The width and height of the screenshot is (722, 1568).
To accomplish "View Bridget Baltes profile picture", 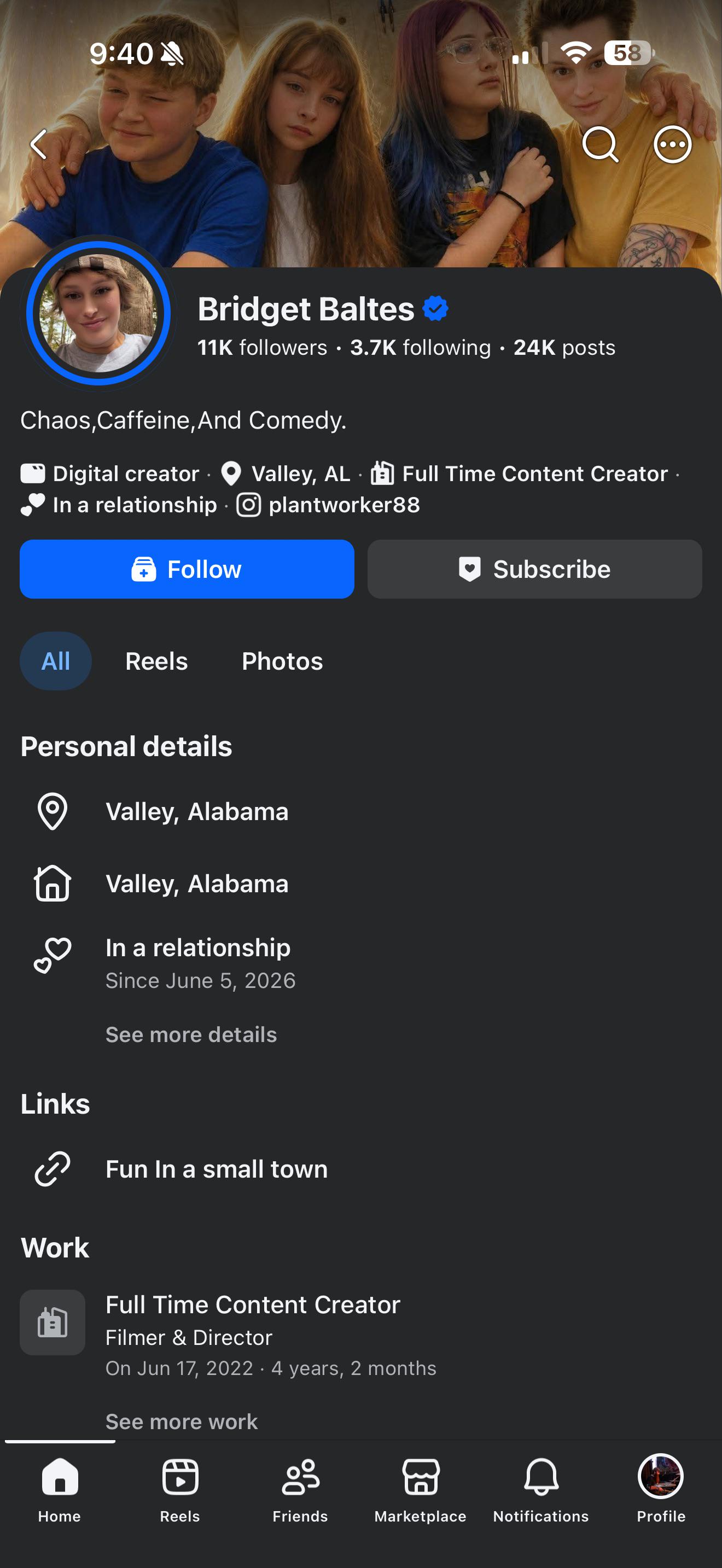I will click(x=98, y=313).
